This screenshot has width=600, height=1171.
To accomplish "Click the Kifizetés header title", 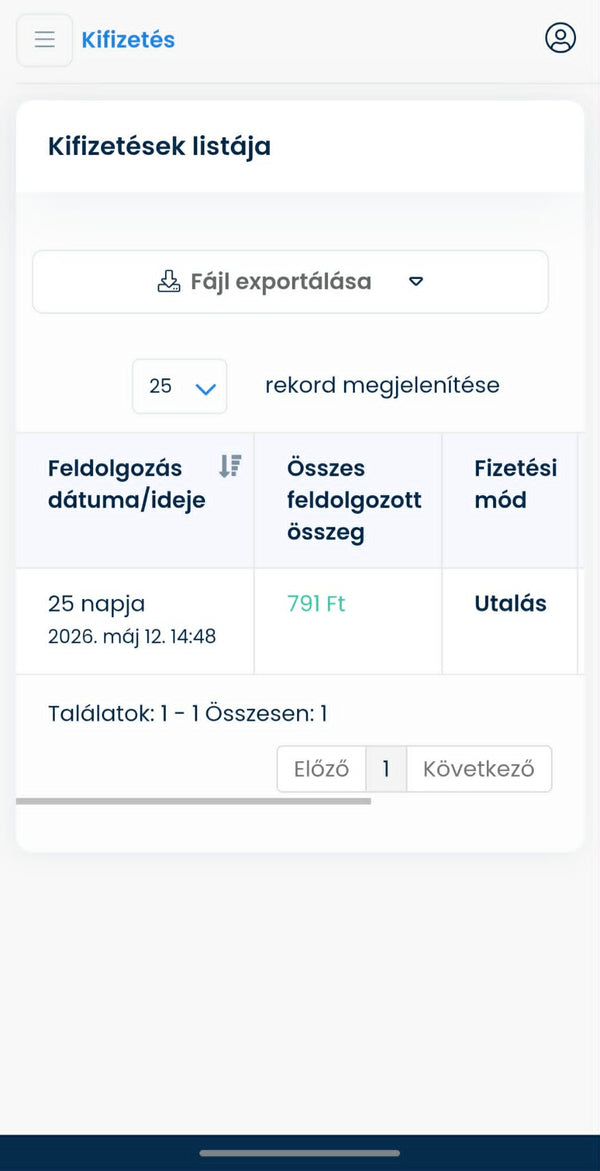I will (x=128, y=40).
